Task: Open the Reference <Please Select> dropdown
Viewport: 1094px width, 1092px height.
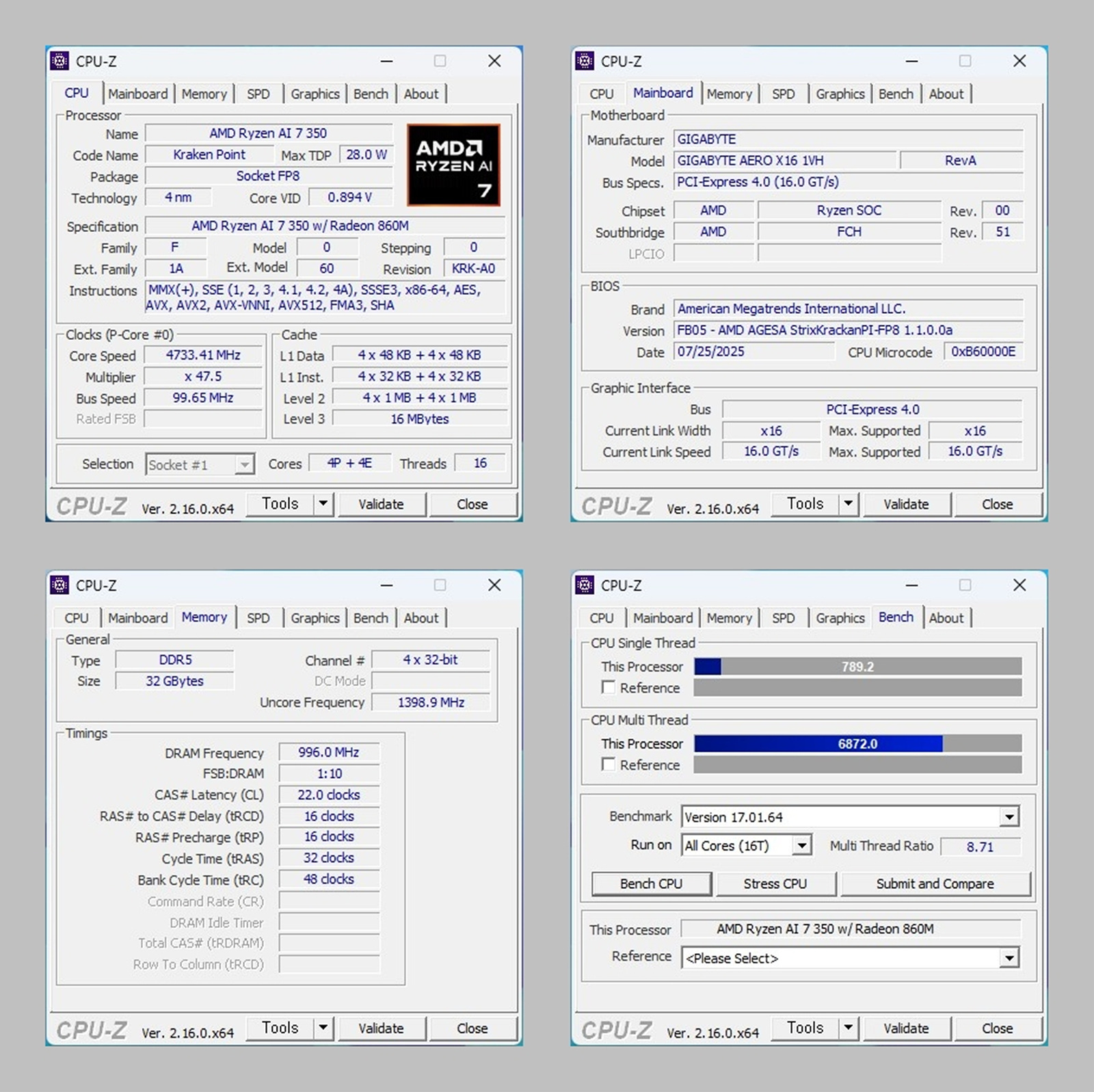Action: coord(1009,958)
